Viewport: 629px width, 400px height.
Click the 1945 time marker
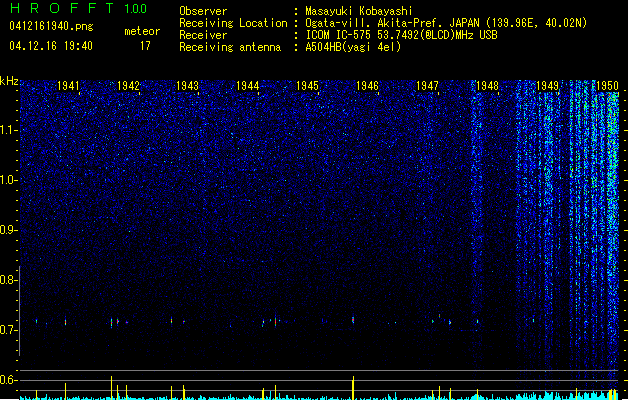[x=307, y=86]
